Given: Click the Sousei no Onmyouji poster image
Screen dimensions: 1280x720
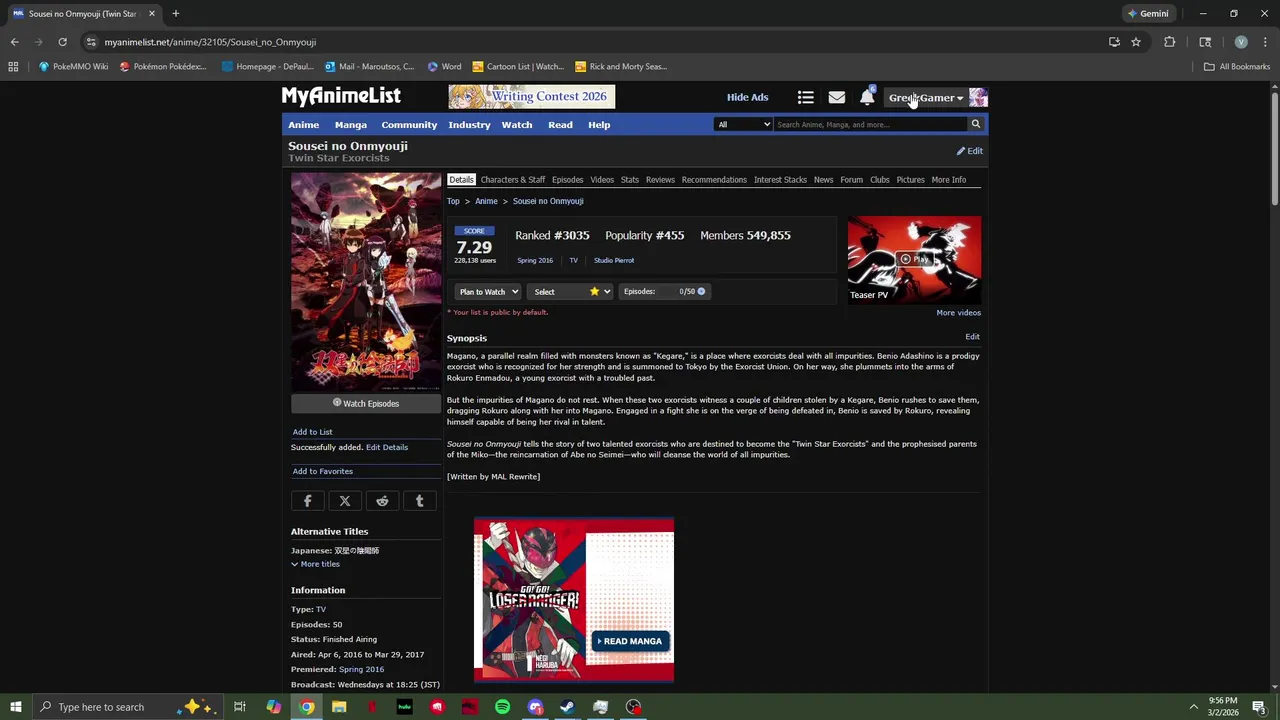Looking at the screenshot, I should pyautogui.click(x=366, y=282).
